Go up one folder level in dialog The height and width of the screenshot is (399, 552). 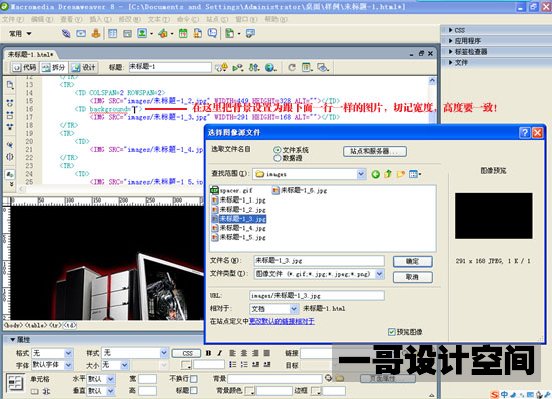(388, 174)
